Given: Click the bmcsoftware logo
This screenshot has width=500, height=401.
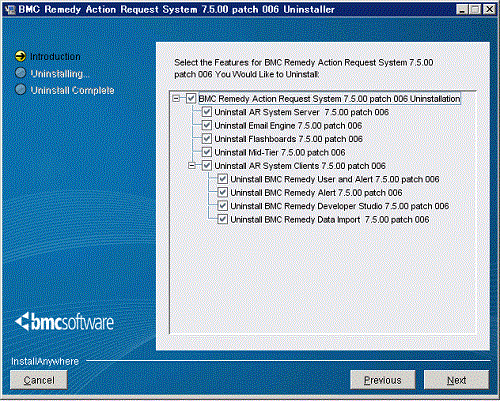Looking at the screenshot, I should pos(64,322).
